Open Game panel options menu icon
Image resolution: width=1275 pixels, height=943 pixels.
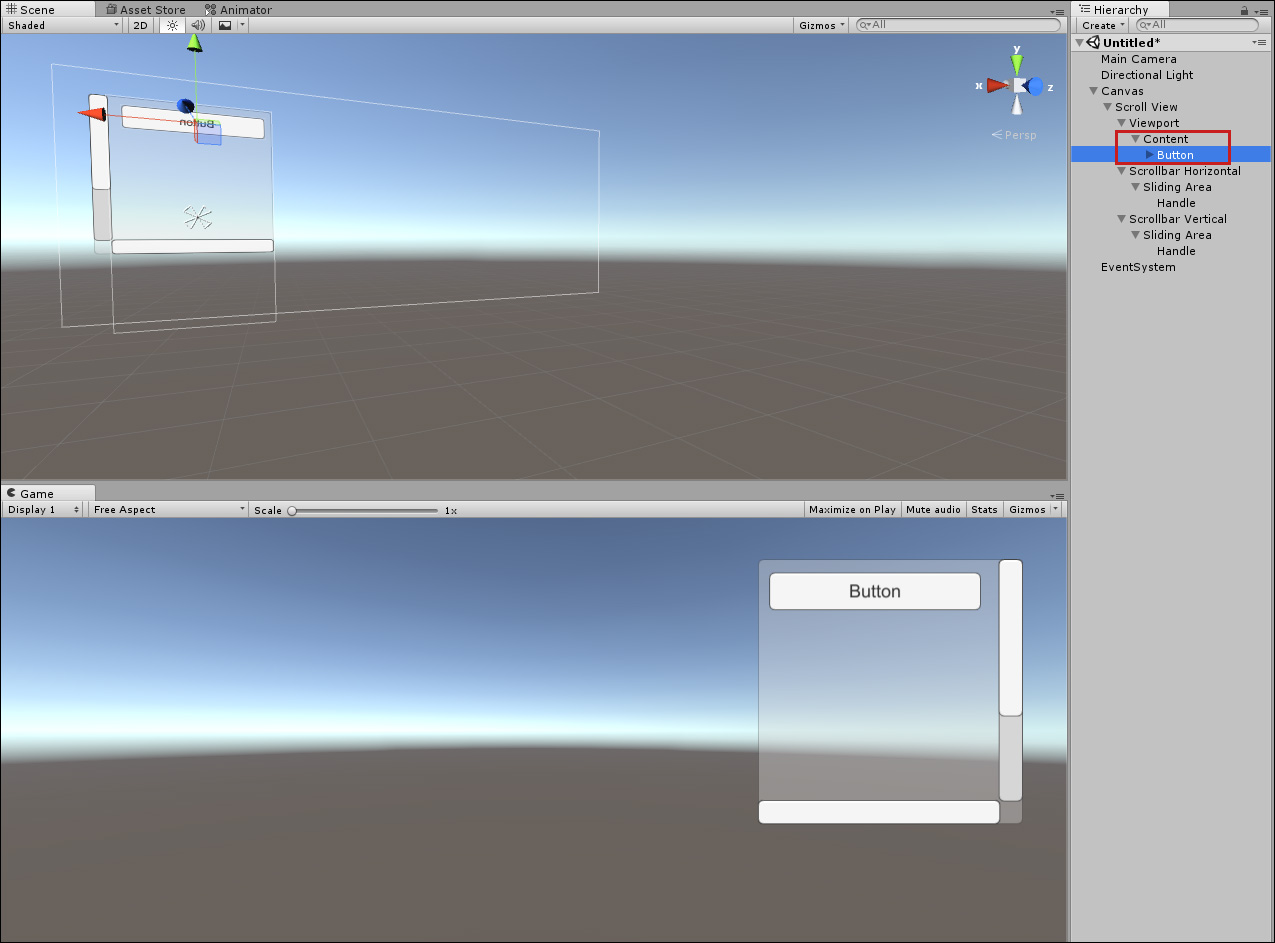point(1057,495)
